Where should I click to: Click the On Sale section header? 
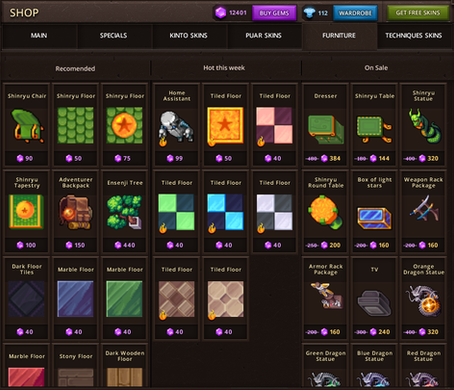tap(376, 68)
